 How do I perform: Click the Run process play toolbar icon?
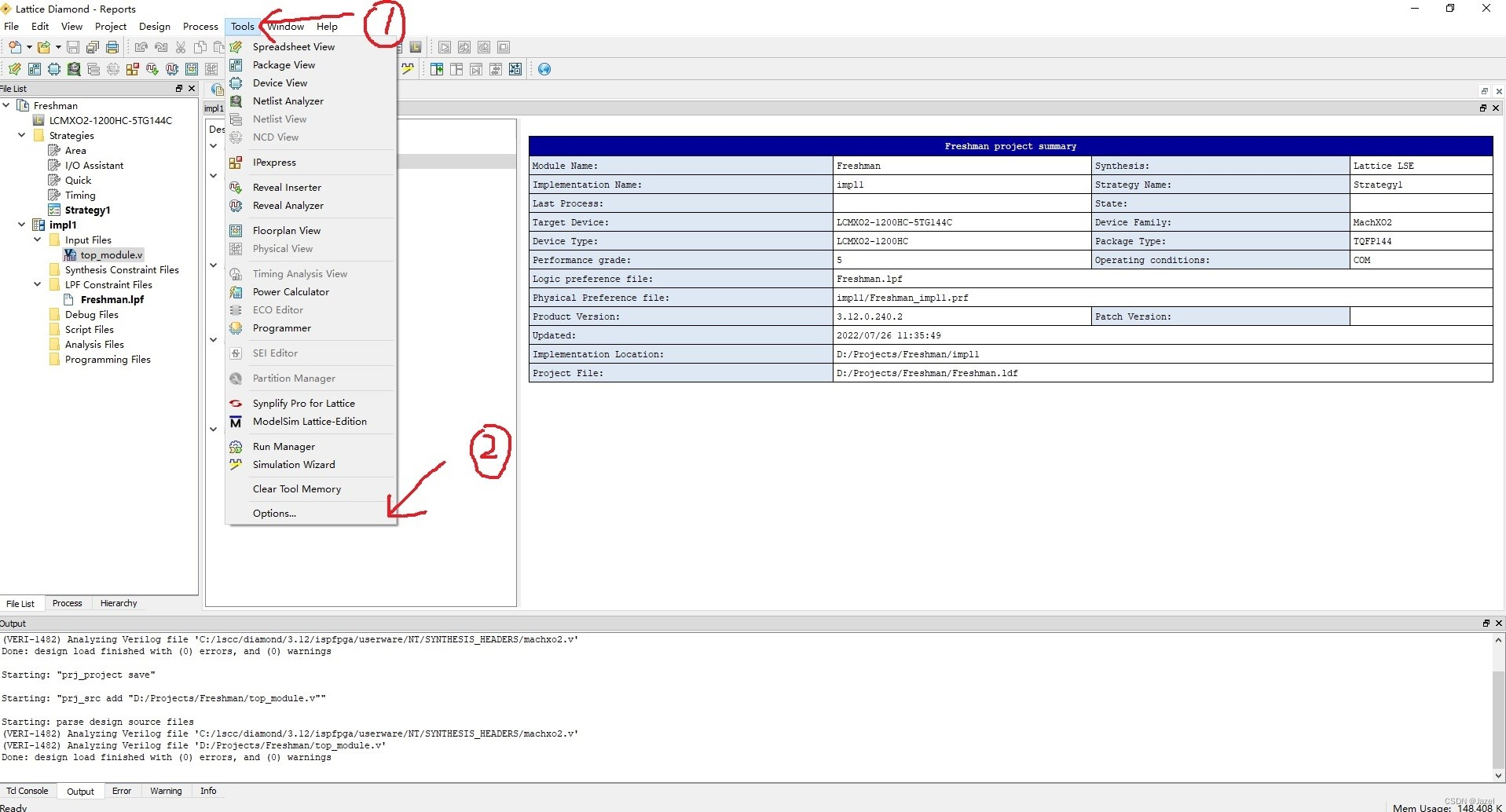coord(445,47)
